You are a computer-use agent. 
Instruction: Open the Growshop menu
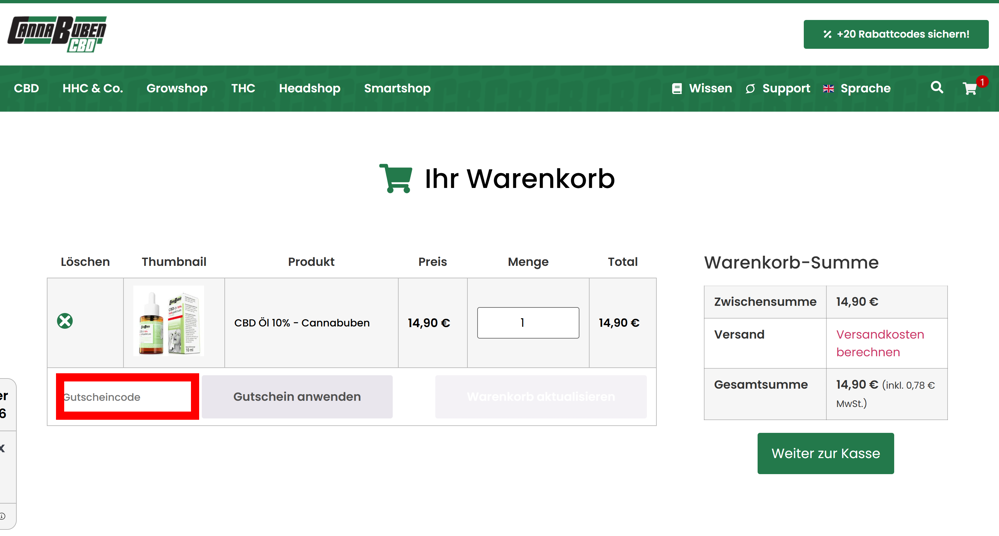coord(177,89)
